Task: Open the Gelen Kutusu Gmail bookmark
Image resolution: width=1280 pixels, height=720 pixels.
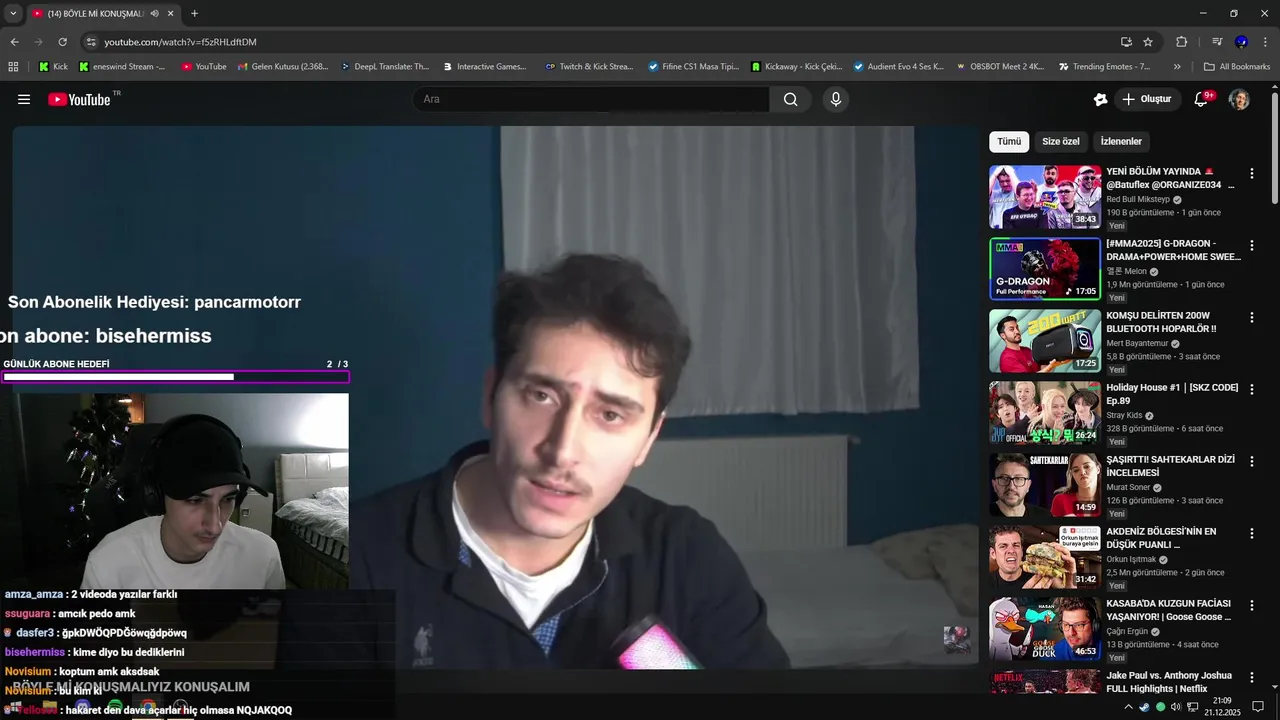Action: point(283,67)
